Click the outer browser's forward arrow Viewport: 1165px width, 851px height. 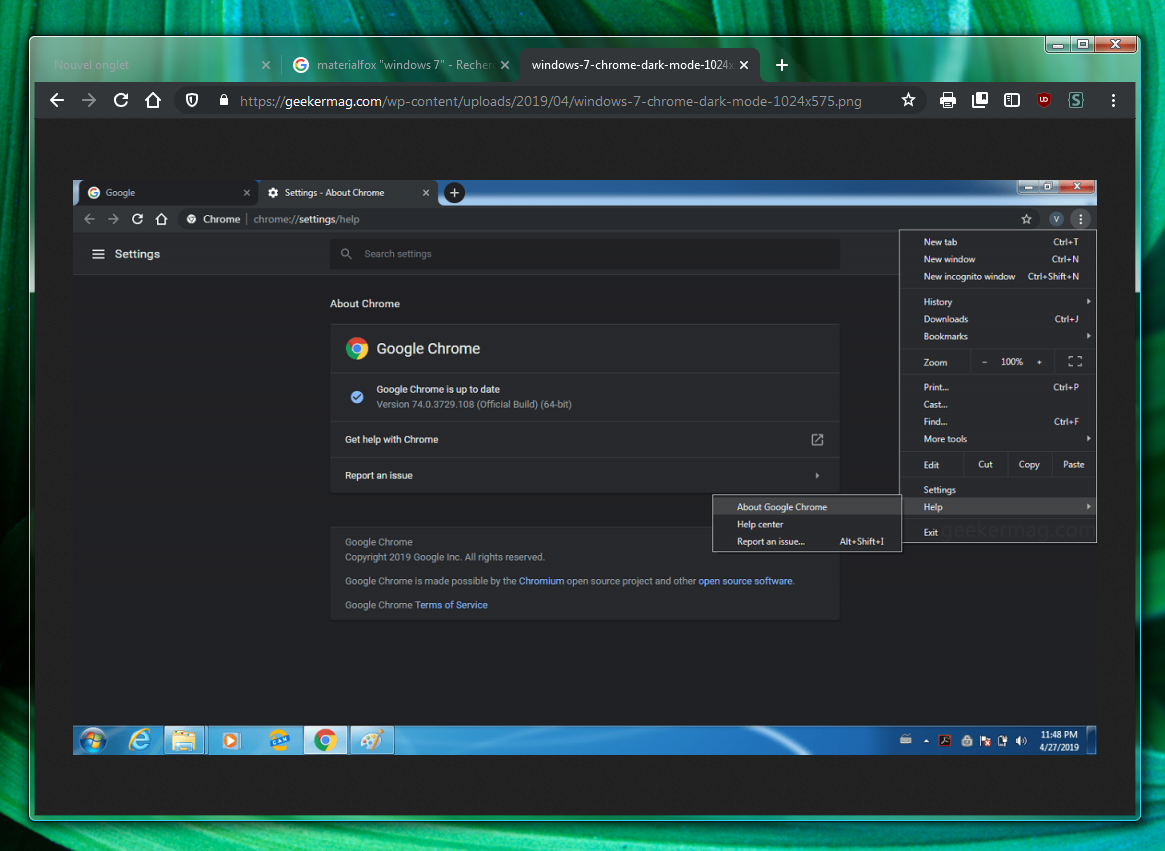click(x=89, y=100)
